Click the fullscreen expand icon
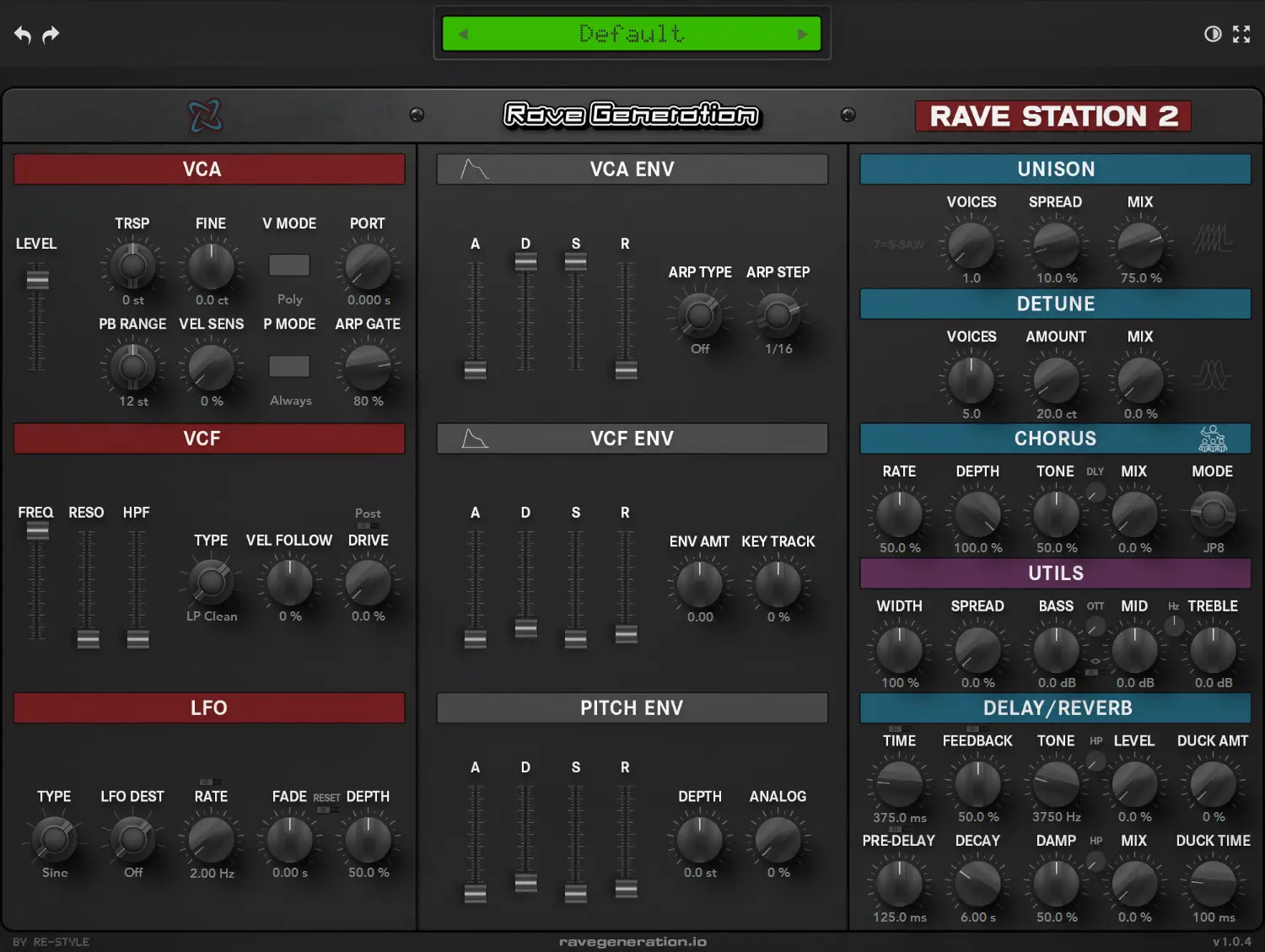Viewport: 1265px width, 952px height. click(1241, 34)
